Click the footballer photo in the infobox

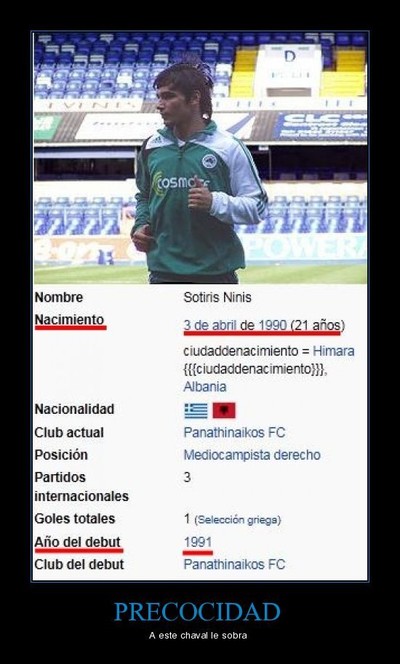tap(200, 158)
